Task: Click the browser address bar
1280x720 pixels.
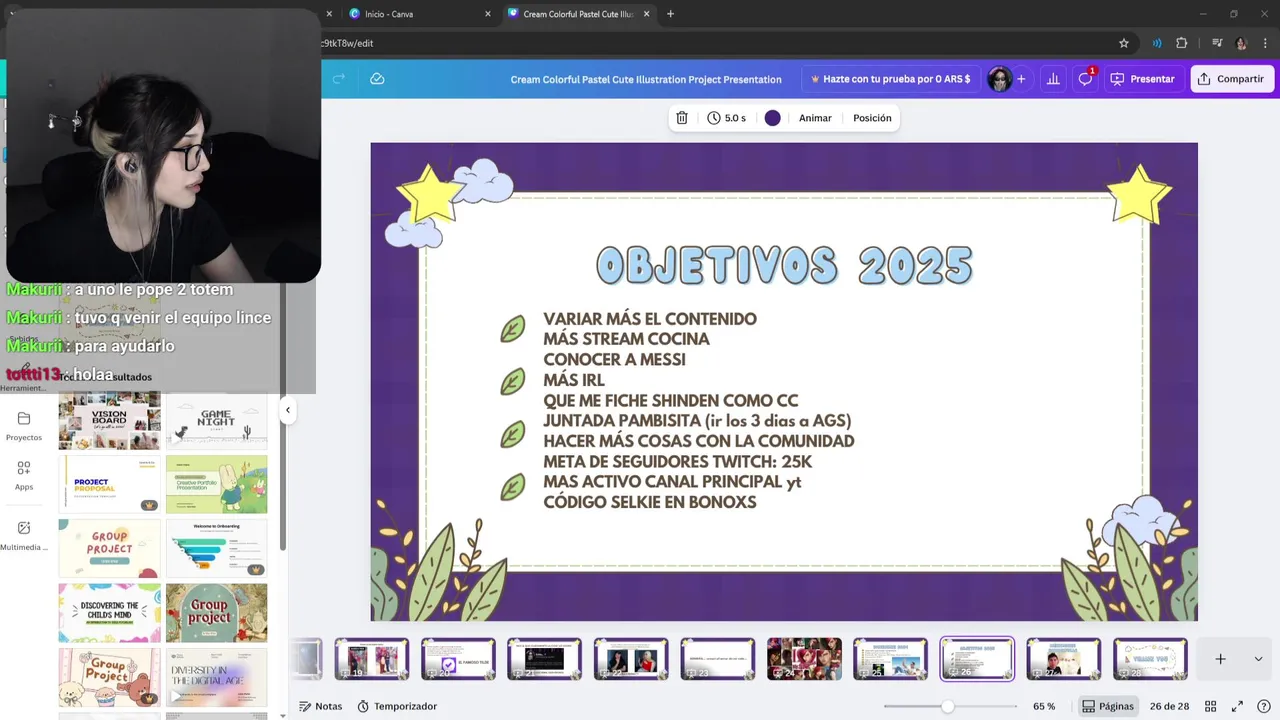Action: click(x=715, y=43)
